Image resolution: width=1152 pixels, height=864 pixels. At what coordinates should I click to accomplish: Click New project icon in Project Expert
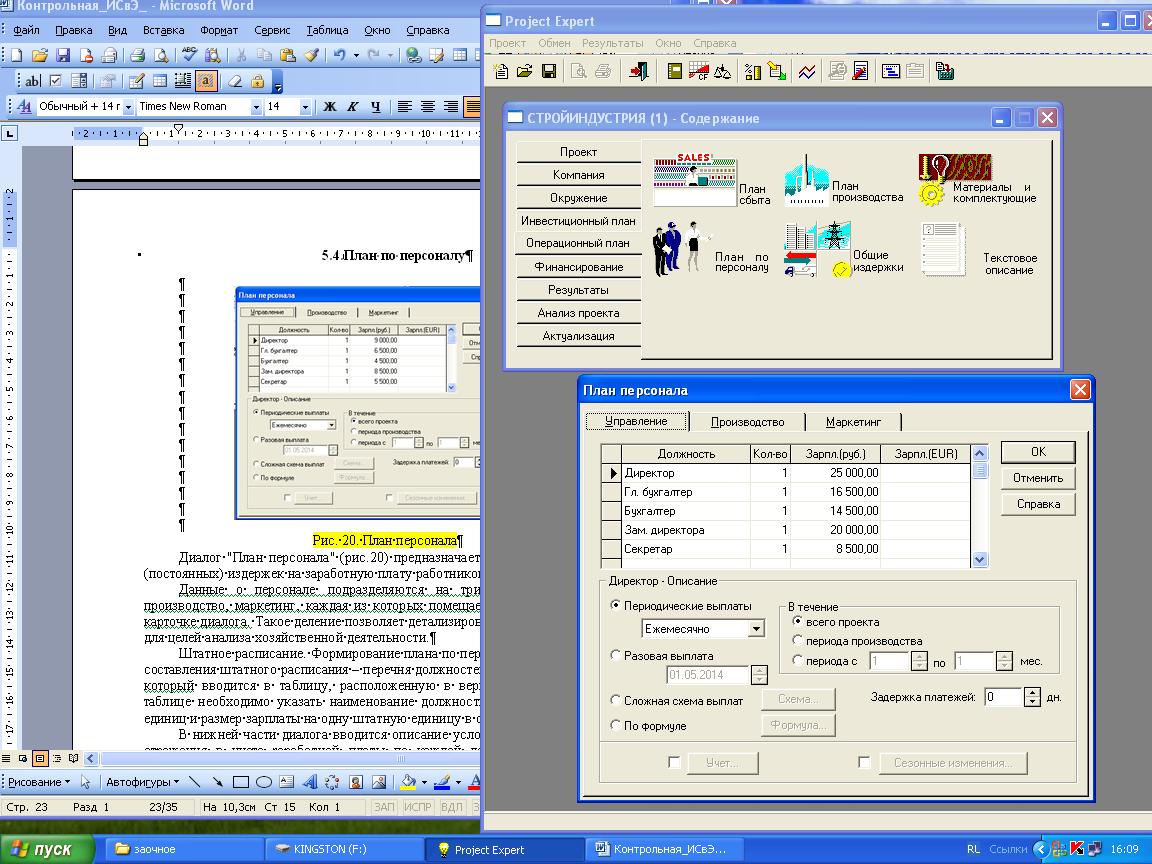pos(501,71)
